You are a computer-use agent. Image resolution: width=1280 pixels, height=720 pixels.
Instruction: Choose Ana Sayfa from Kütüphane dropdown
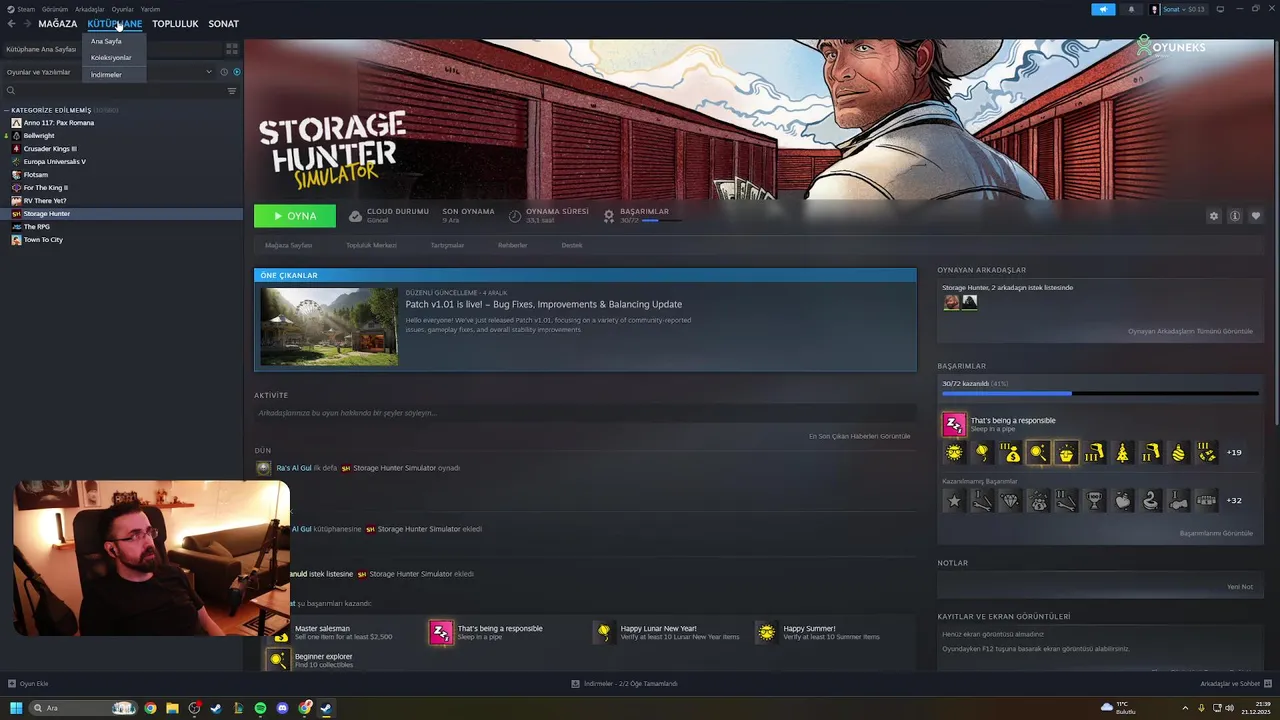(106, 42)
